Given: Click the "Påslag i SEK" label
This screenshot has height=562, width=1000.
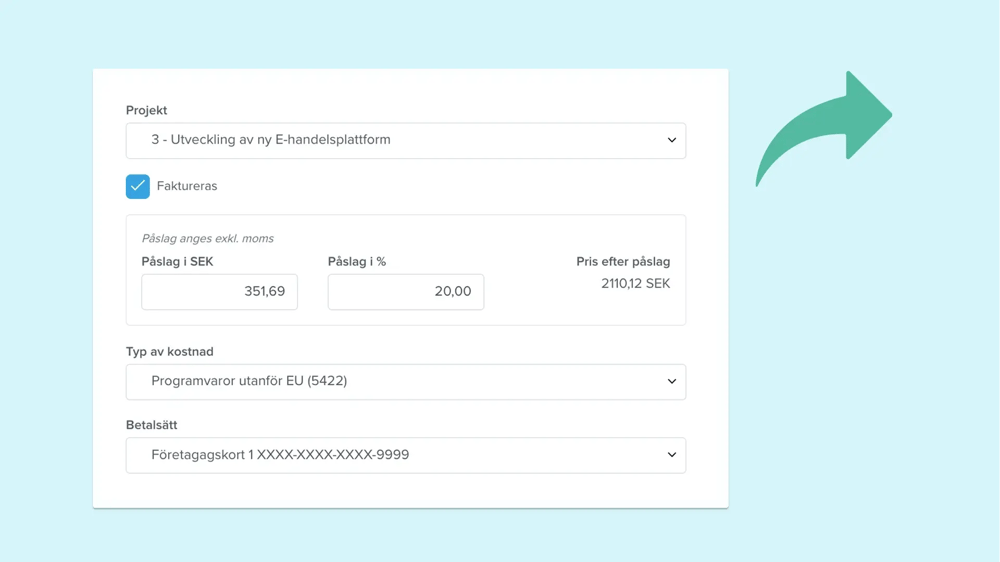Looking at the screenshot, I should (x=177, y=262).
